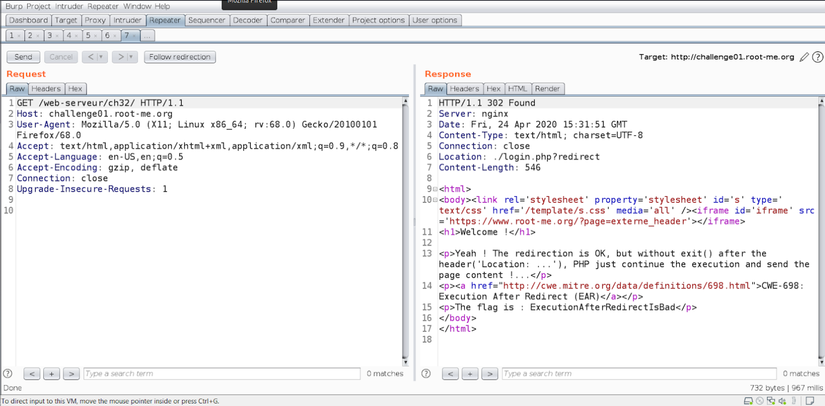
Task: Select the response Render tab
Action: 548,89
